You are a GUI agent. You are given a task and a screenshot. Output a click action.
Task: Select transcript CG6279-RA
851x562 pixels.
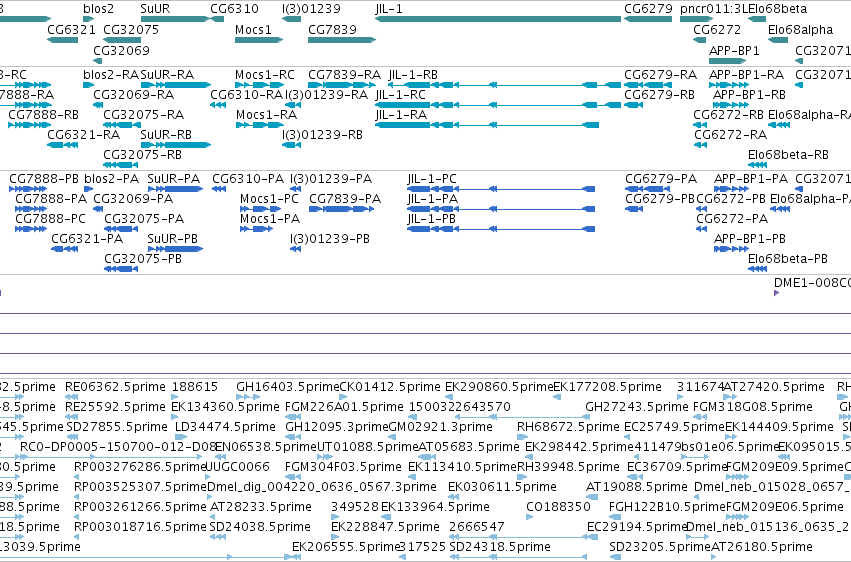click(x=660, y=74)
